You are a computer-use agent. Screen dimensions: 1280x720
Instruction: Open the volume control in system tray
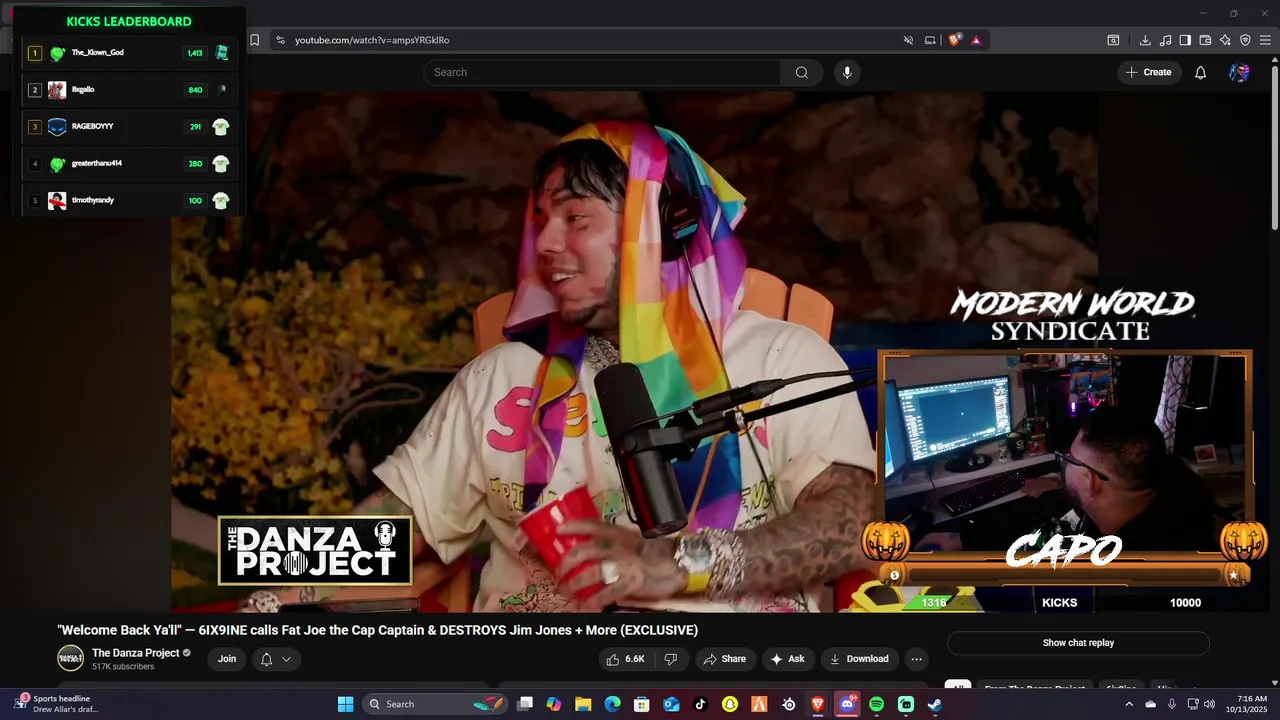[1209, 704]
